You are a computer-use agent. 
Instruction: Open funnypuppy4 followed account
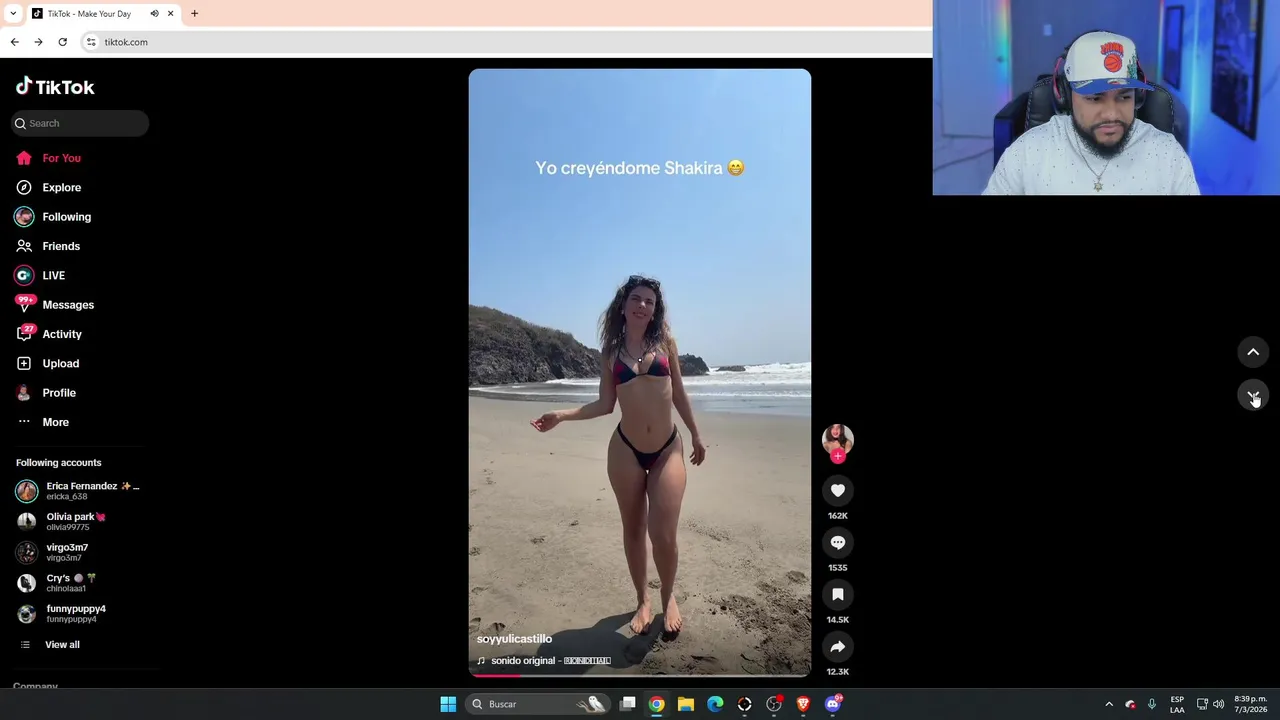(61, 613)
